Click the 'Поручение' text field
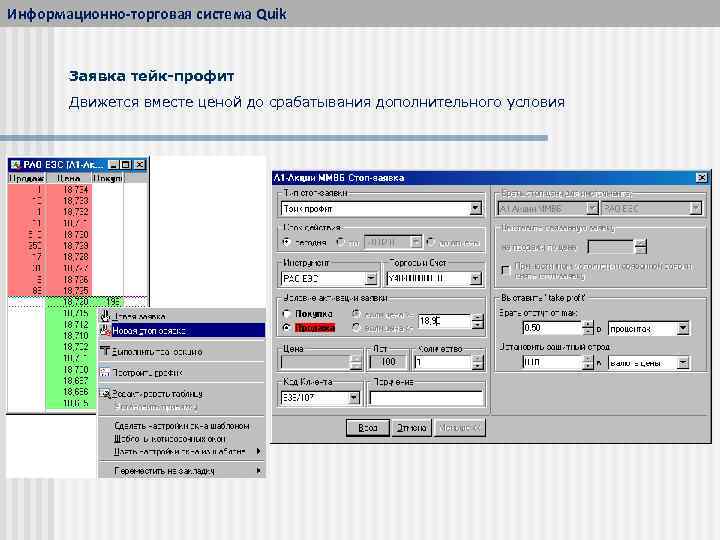The image size is (720, 540). point(427,398)
